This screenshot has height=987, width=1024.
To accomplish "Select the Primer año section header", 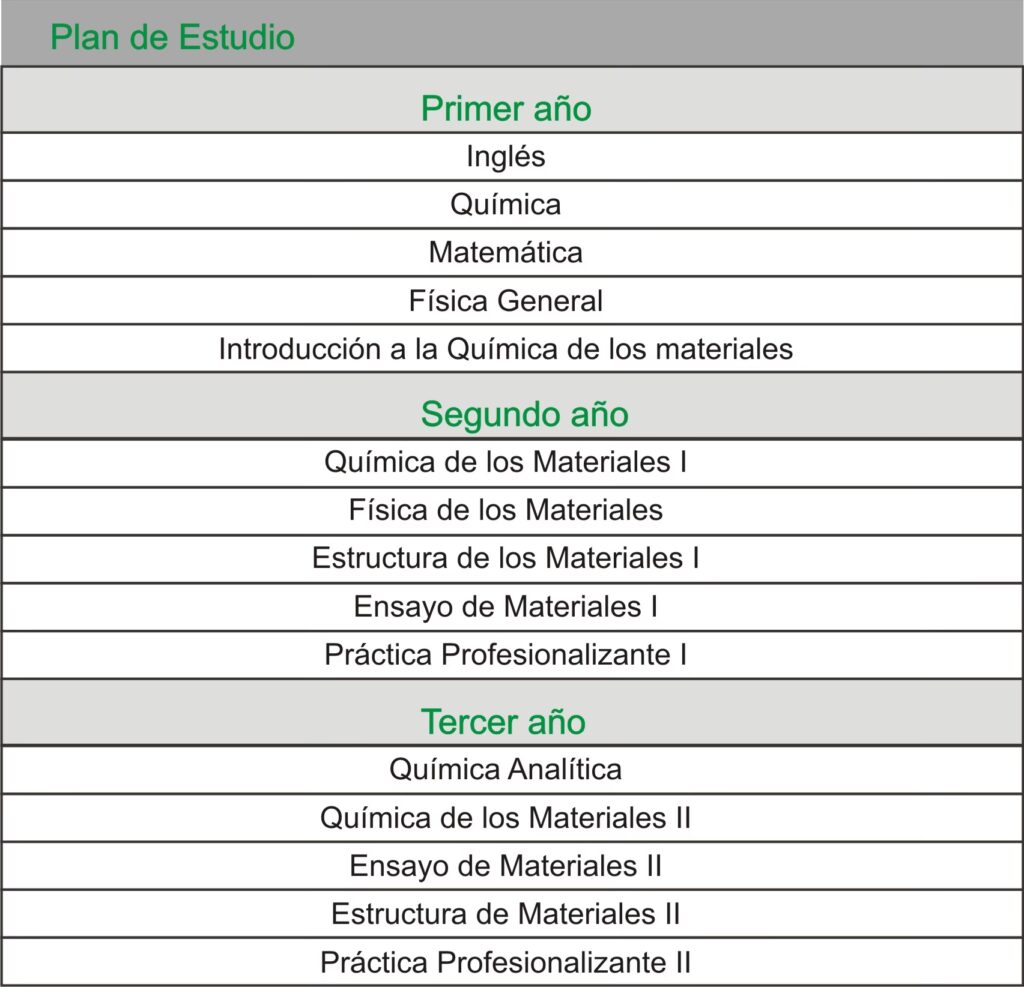I will (x=506, y=108).
